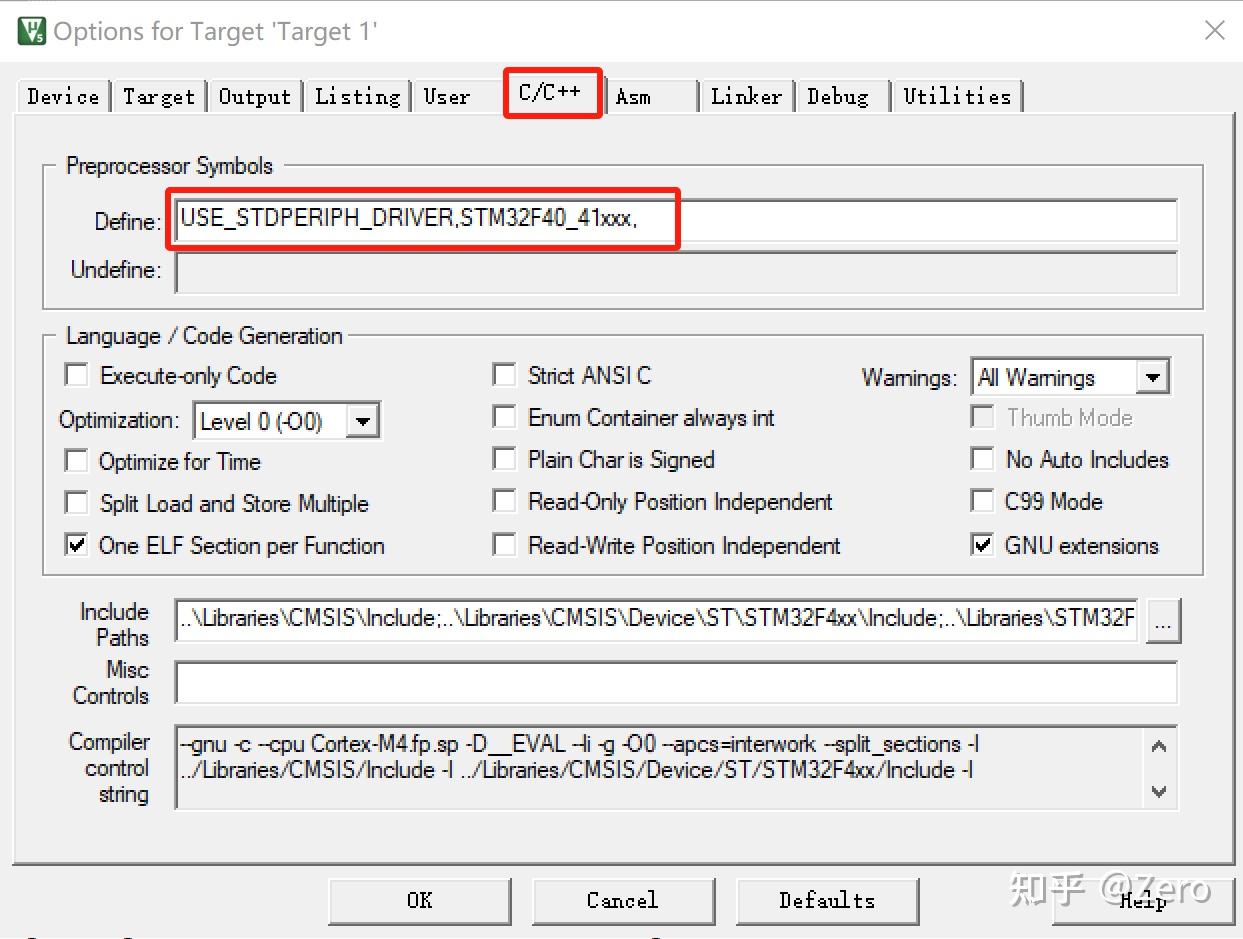Select the Asm tab
This screenshot has height=939, width=1243.
[x=633, y=96]
